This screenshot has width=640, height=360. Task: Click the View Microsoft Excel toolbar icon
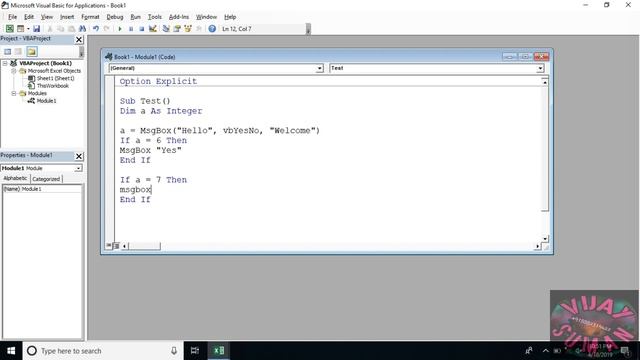point(9,29)
